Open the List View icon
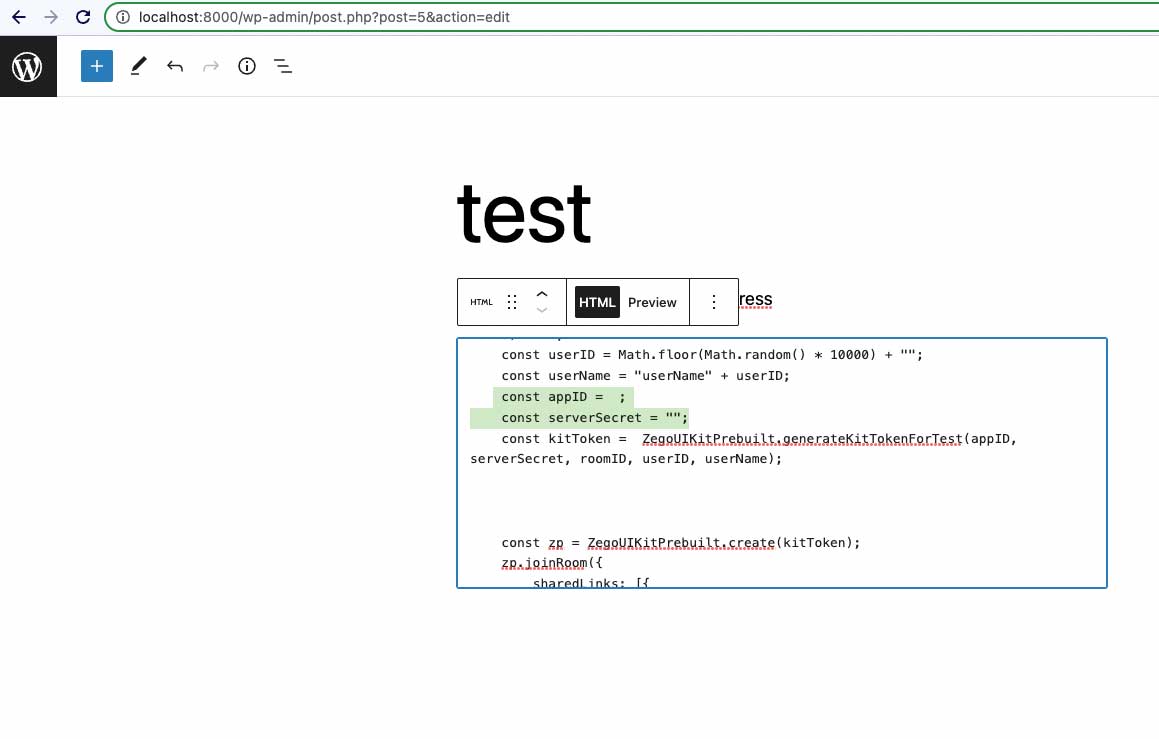The width and height of the screenshot is (1159, 739). pyautogui.click(x=283, y=66)
